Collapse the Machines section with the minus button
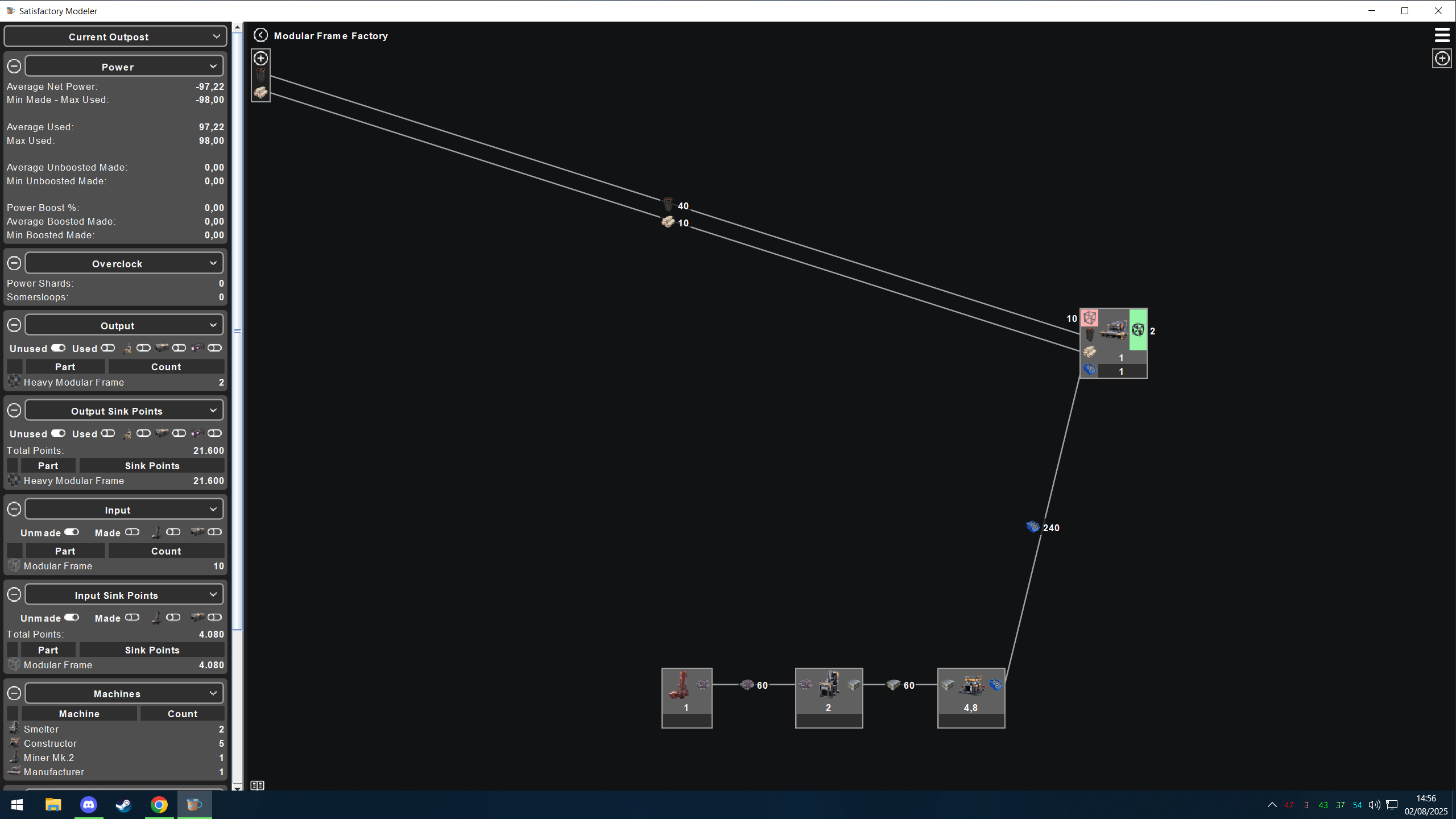 (x=14, y=693)
